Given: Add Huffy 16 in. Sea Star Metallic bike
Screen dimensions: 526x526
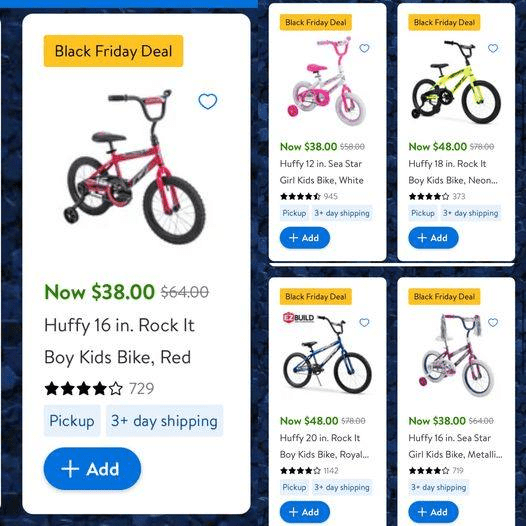Looking at the screenshot, I should click(433, 512).
